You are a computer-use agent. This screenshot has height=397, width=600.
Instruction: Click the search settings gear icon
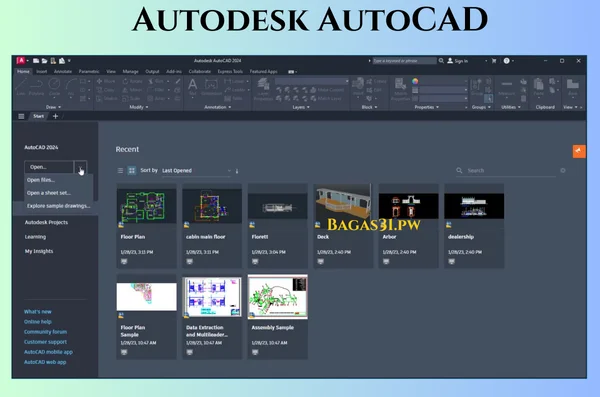(563, 170)
